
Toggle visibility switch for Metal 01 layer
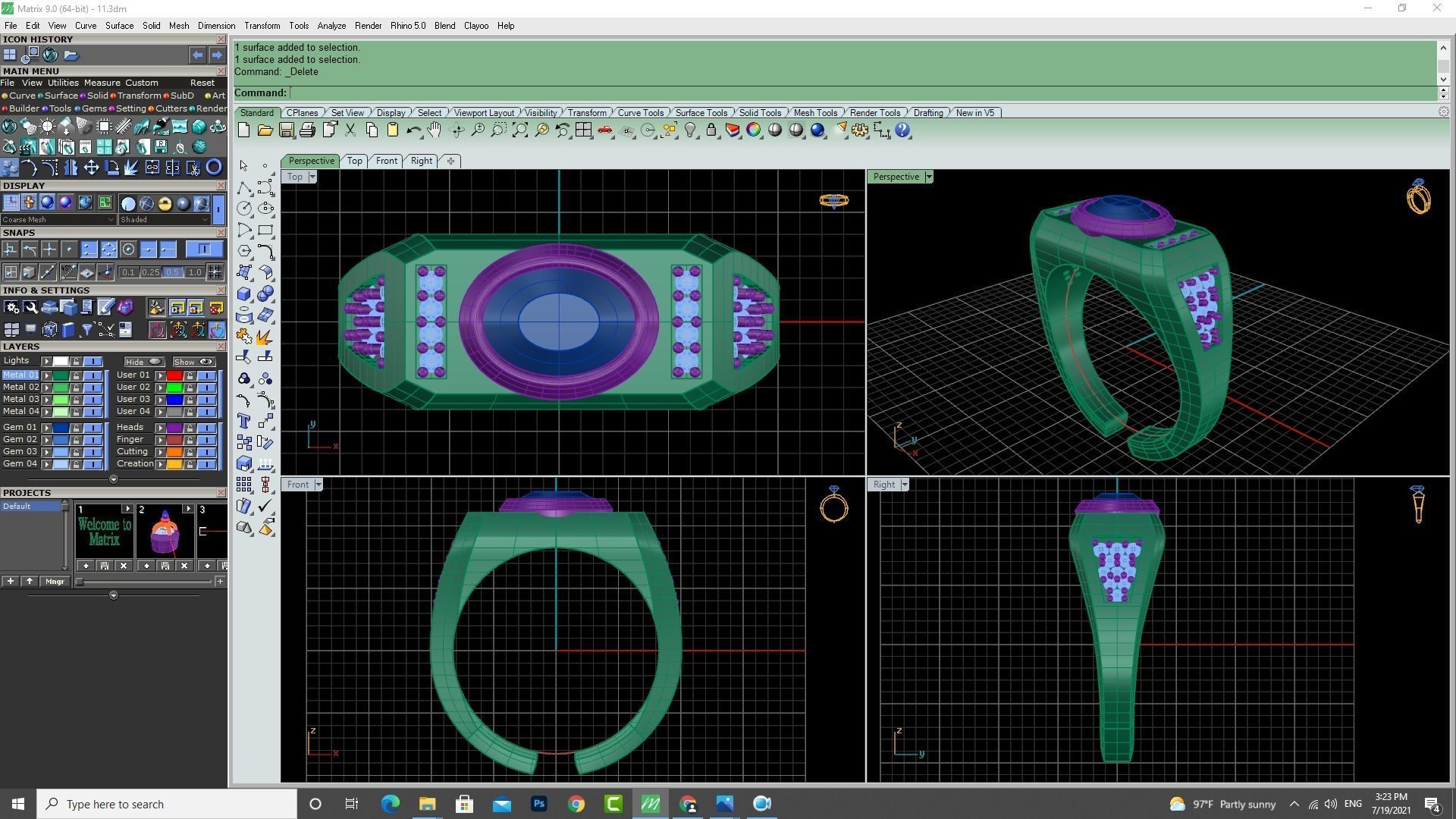pyautogui.click(x=93, y=375)
